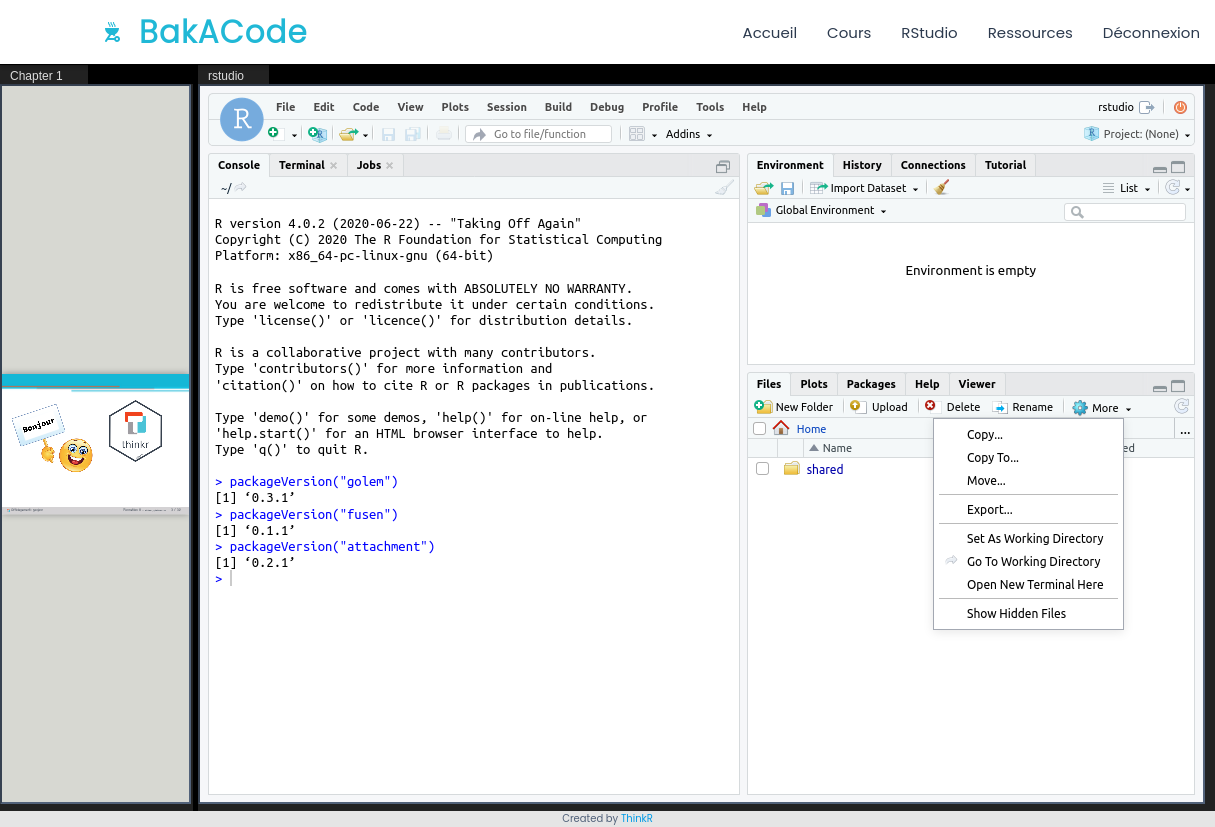Open the Ressources navigation link
This screenshot has width=1215, height=827.
point(1030,33)
